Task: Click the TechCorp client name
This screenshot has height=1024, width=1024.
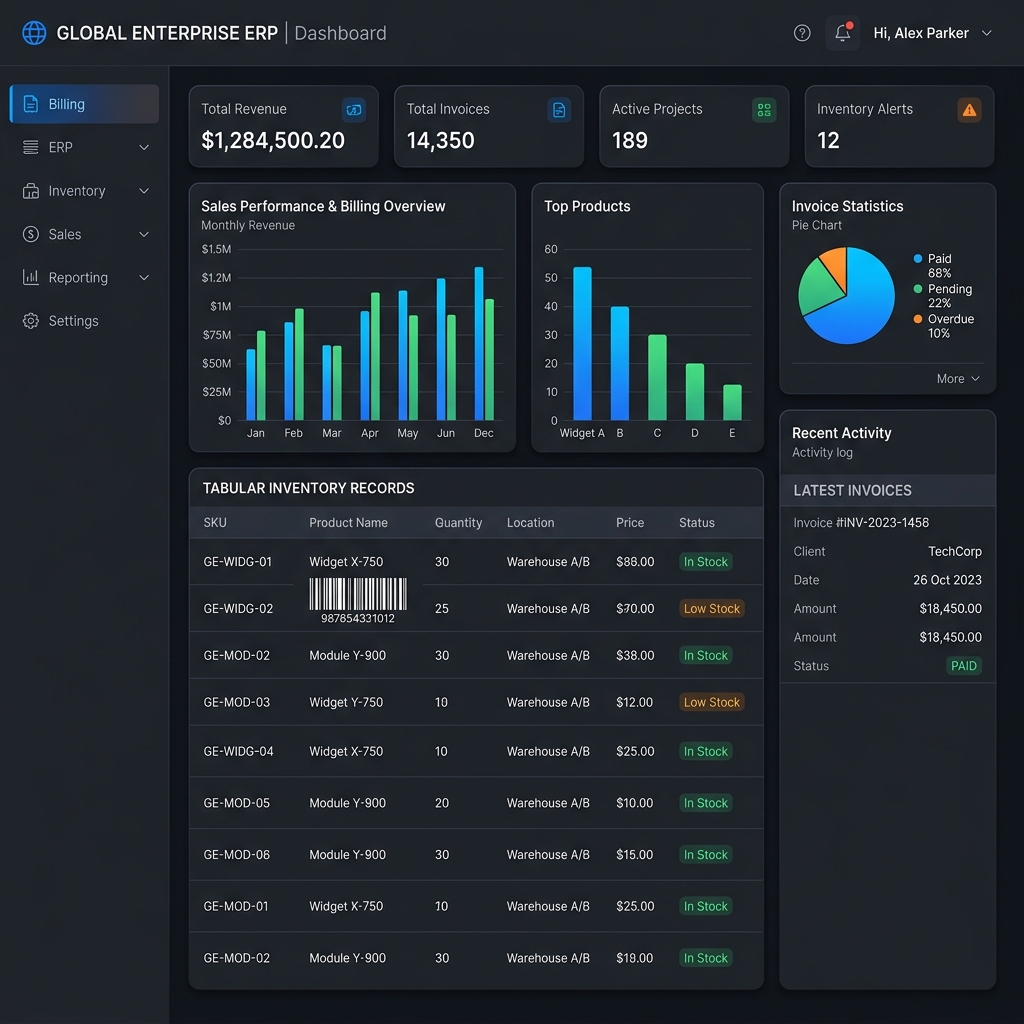Action: click(955, 551)
